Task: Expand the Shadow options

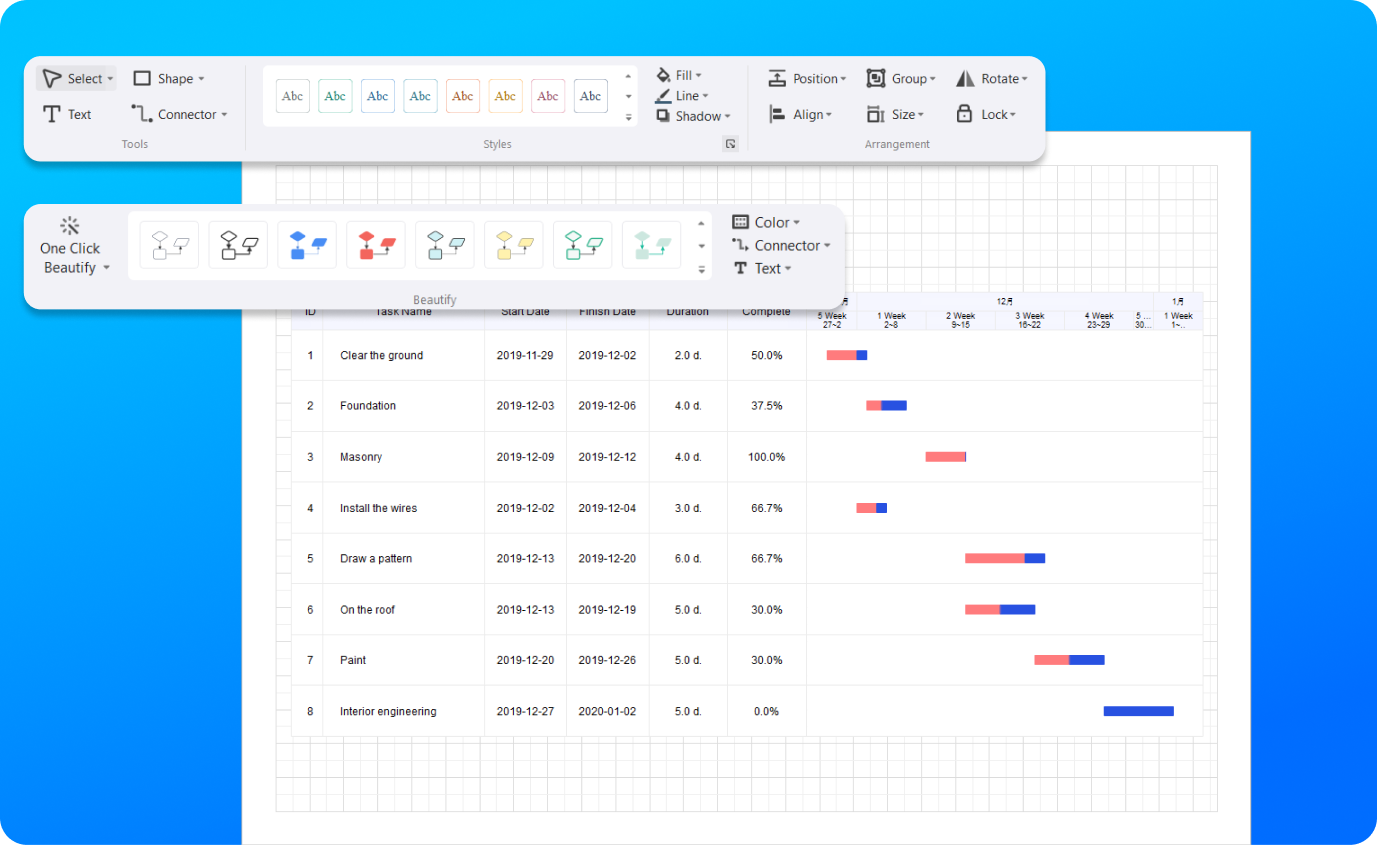Action: coord(694,116)
